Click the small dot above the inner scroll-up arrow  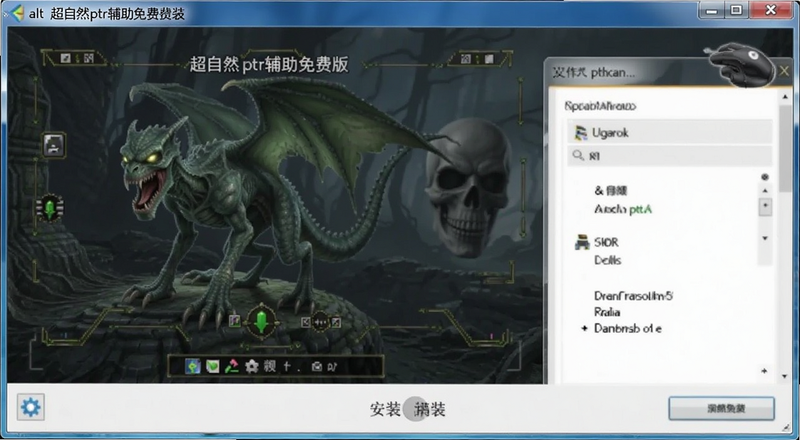point(765,177)
